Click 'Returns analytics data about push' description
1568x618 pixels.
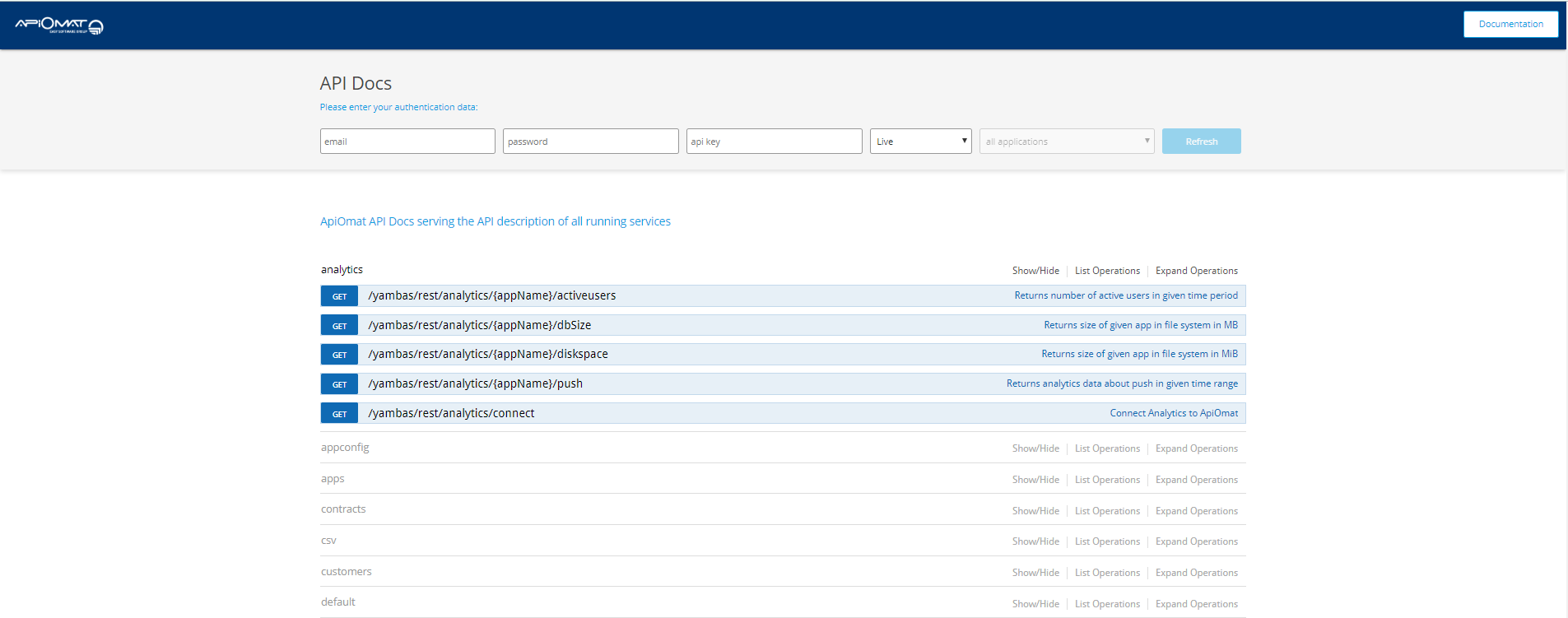(1122, 383)
